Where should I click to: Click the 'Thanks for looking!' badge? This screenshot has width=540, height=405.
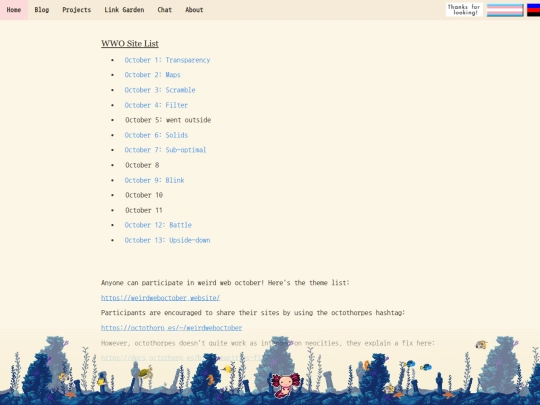(x=464, y=10)
